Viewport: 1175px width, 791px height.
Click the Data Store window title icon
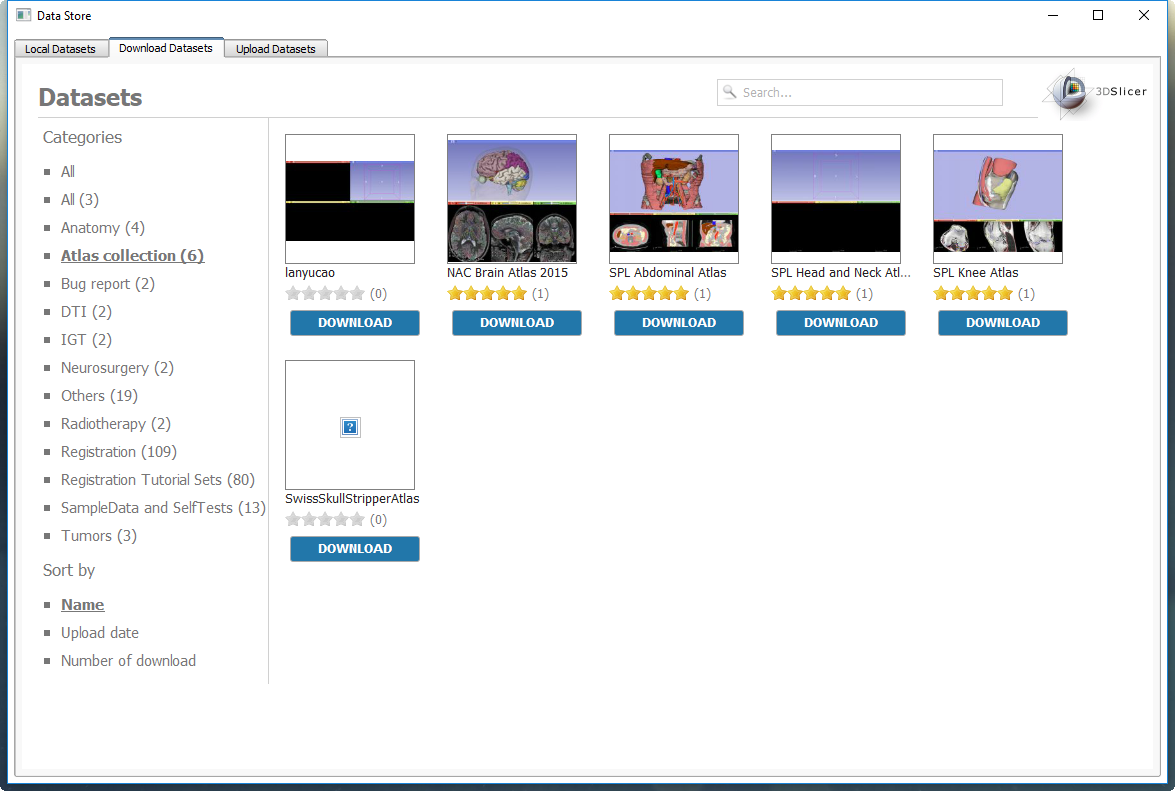tap(24, 15)
